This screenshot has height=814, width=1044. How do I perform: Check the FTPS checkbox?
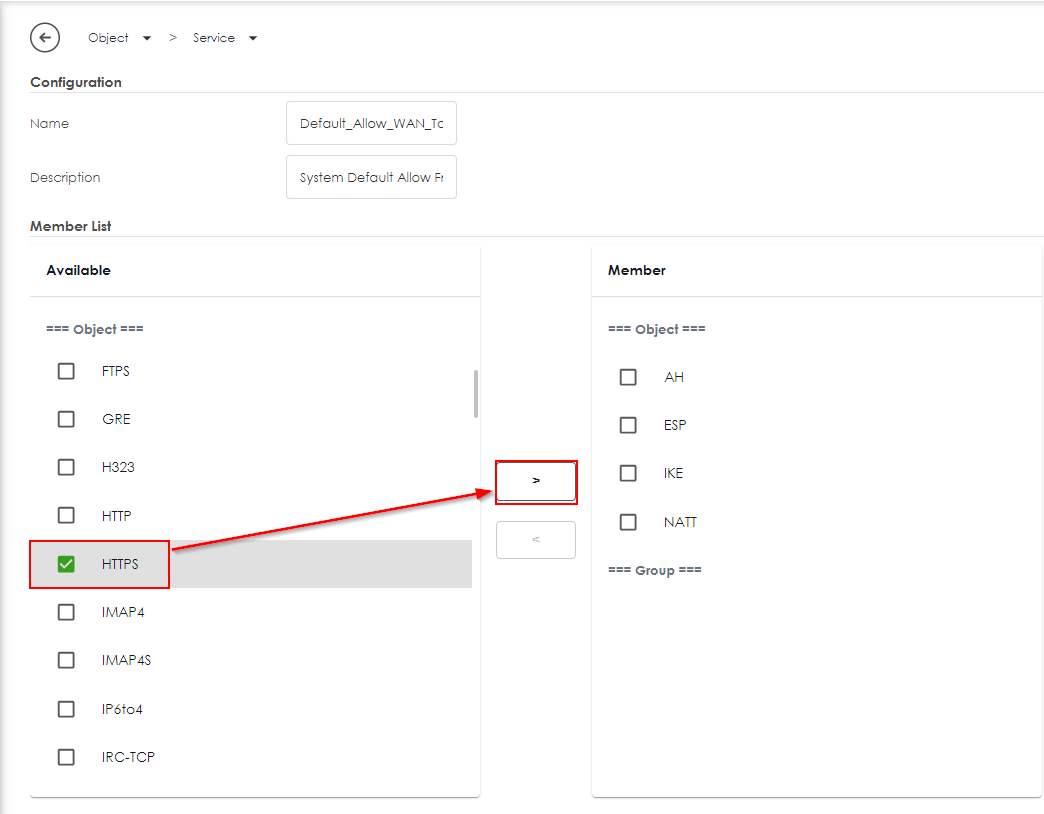[x=66, y=371]
